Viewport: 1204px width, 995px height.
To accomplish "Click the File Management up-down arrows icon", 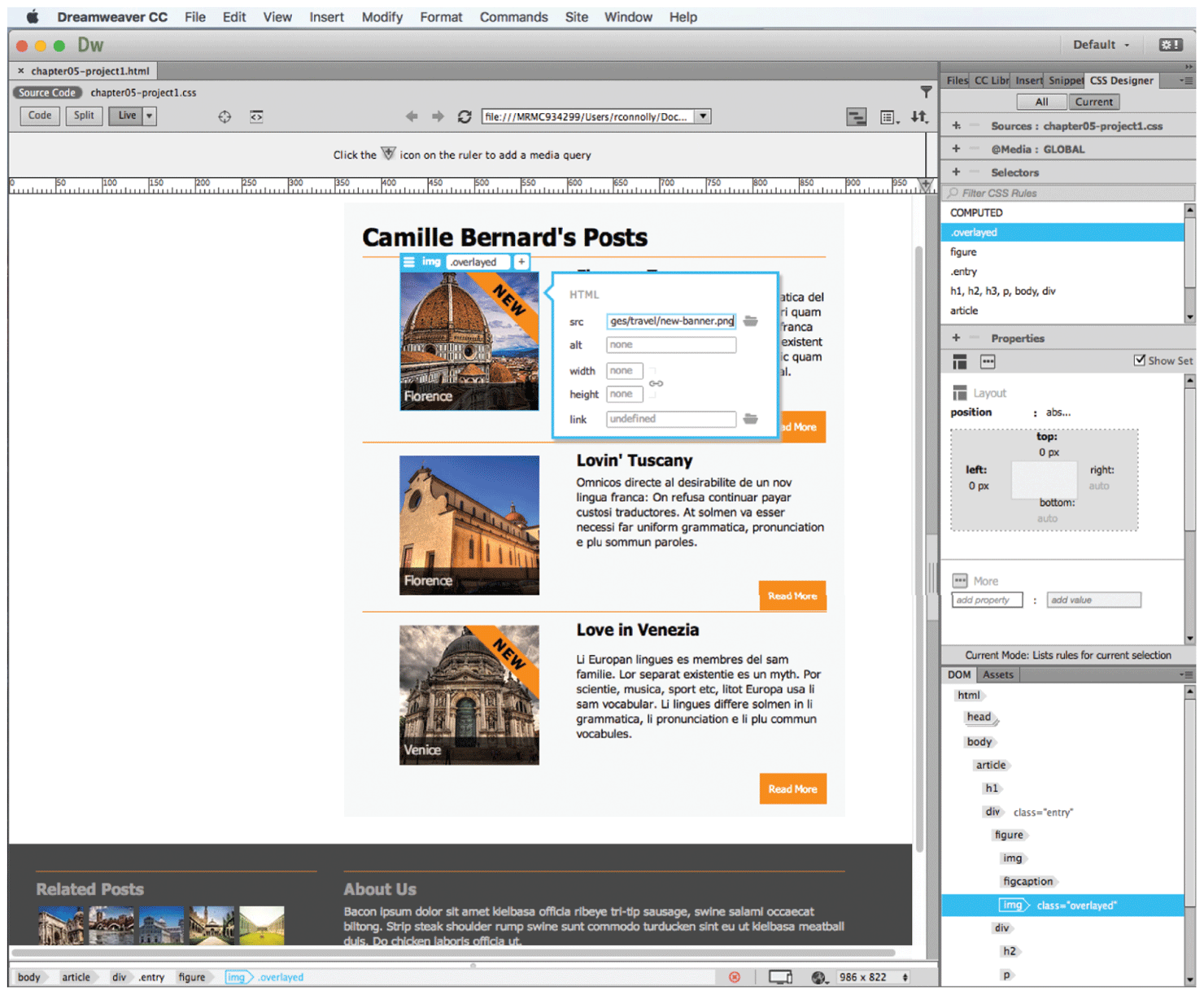I will click(x=919, y=117).
